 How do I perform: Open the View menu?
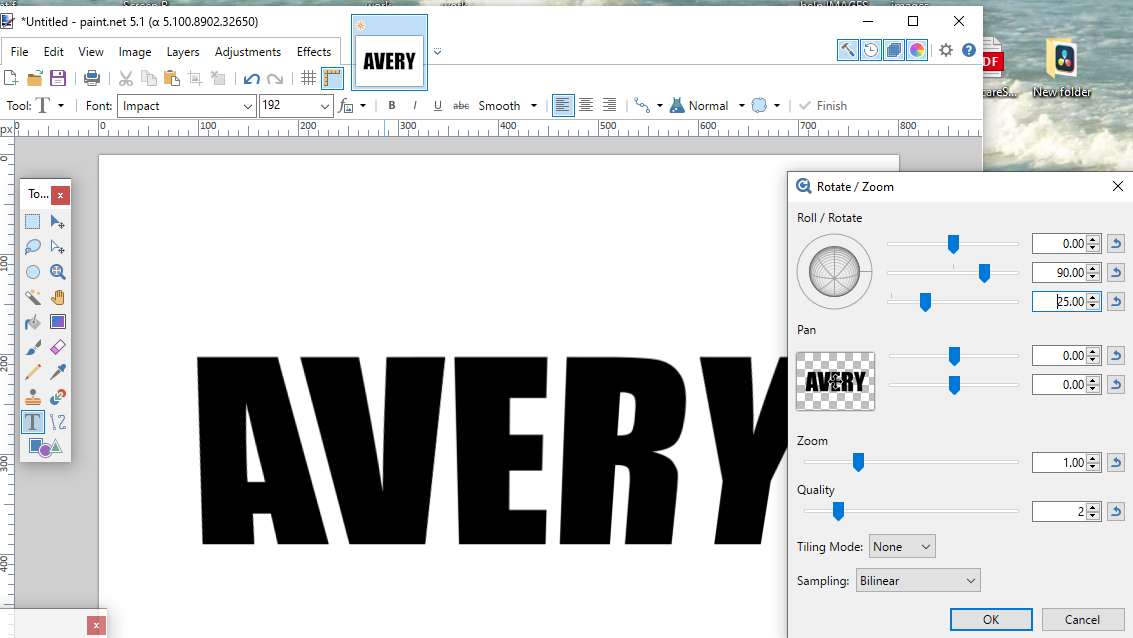tap(91, 52)
